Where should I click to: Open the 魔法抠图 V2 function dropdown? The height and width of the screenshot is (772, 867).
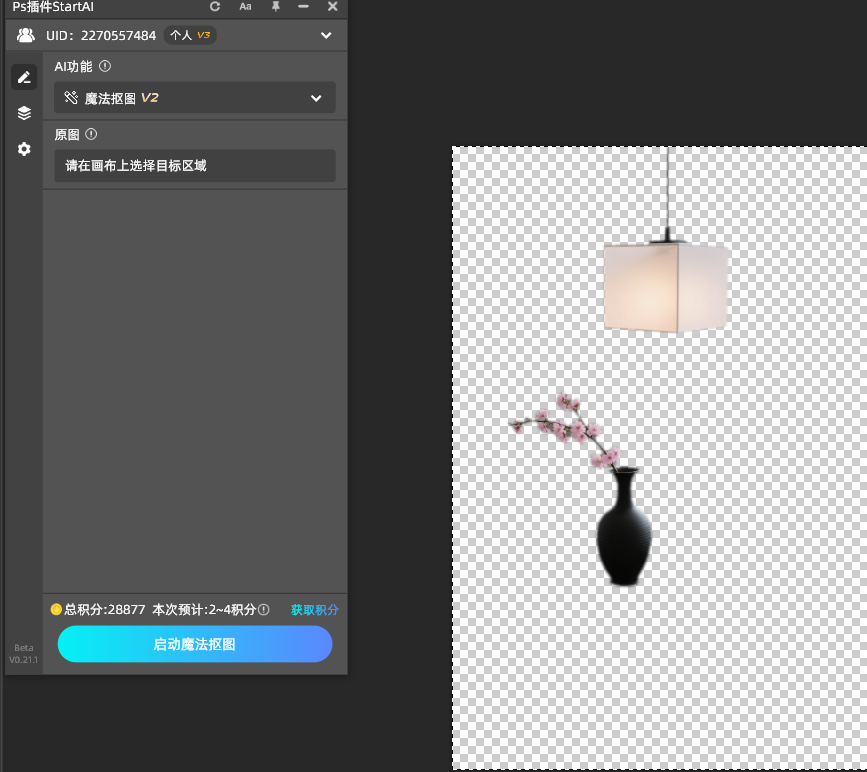point(195,98)
